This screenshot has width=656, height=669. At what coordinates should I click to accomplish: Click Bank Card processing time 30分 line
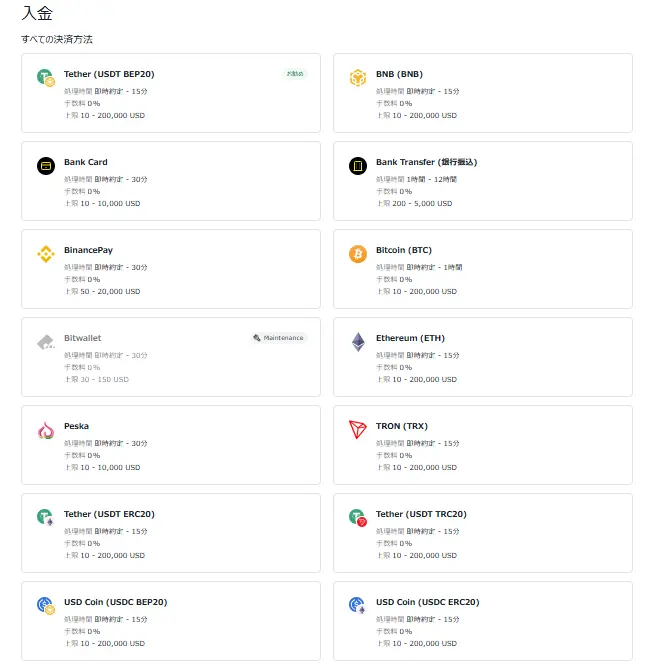(x=106, y=179)
